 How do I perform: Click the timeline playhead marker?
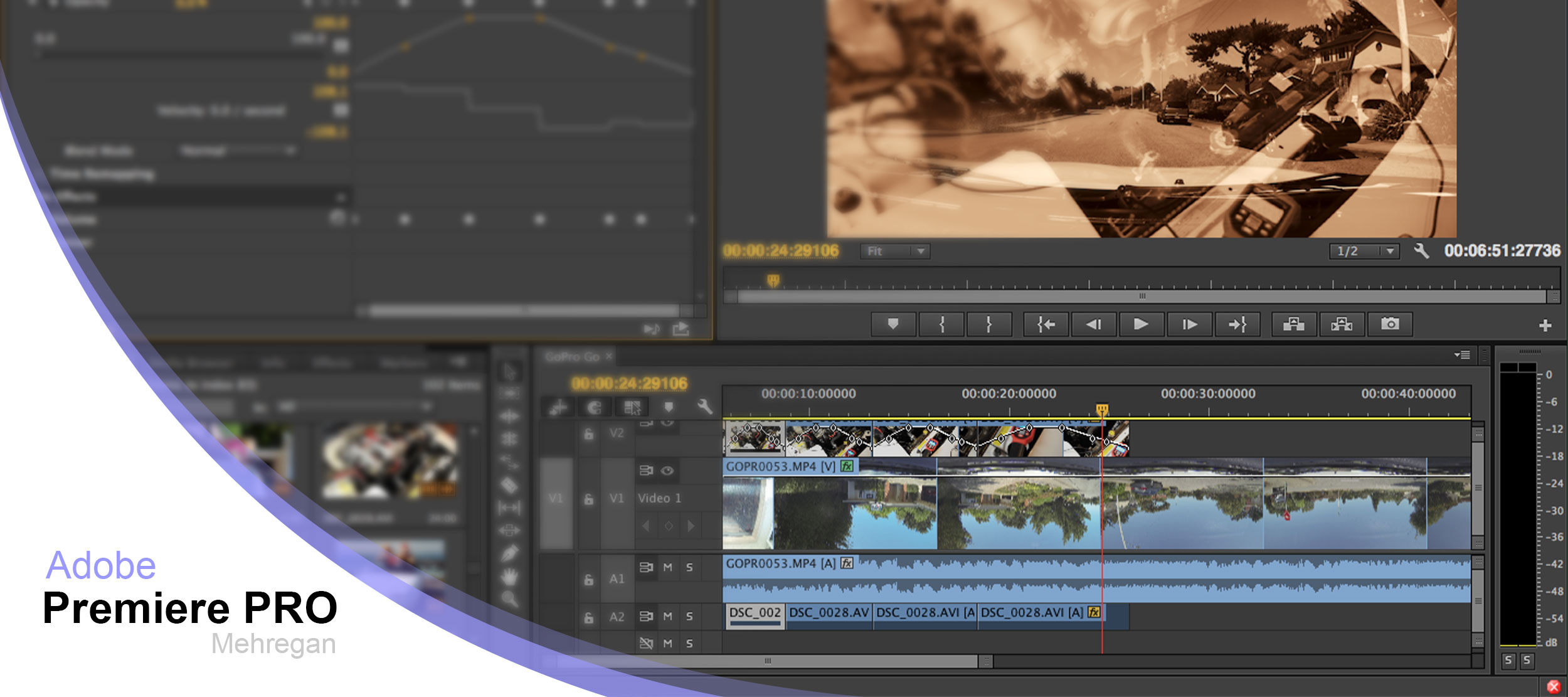click(1102, 410)
